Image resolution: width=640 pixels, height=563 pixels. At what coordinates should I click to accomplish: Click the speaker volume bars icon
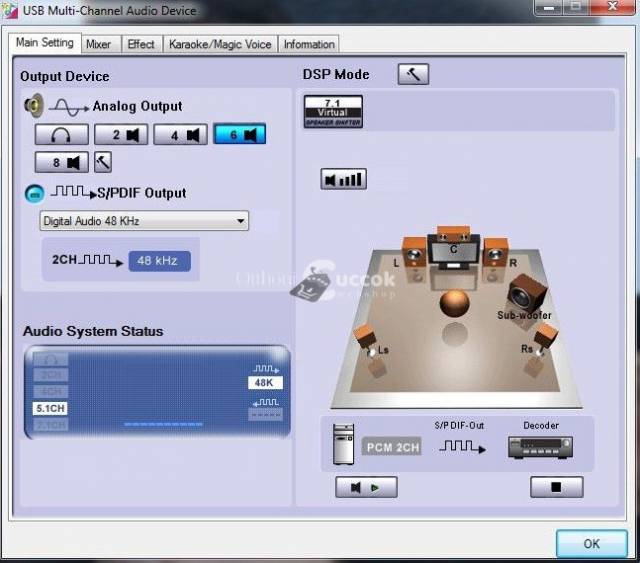tap(343, 180)
